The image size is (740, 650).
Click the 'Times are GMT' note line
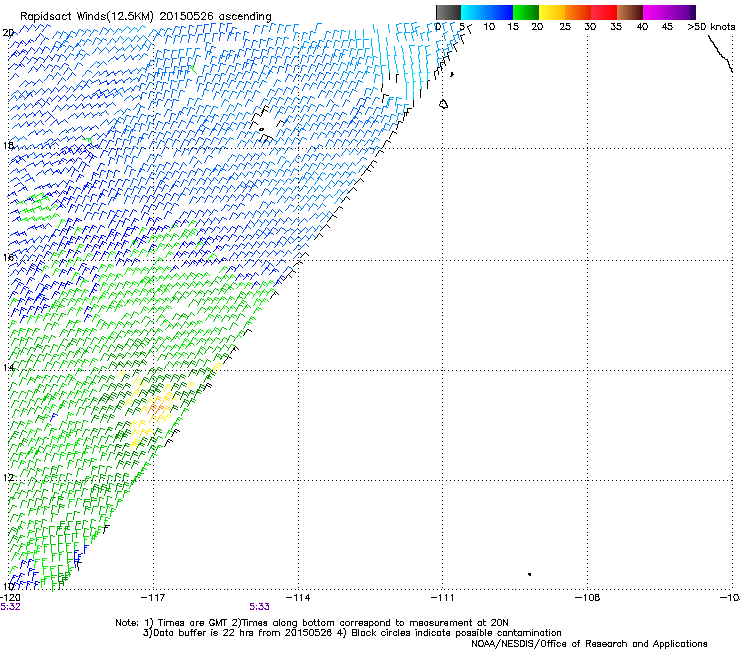(311, 623)
